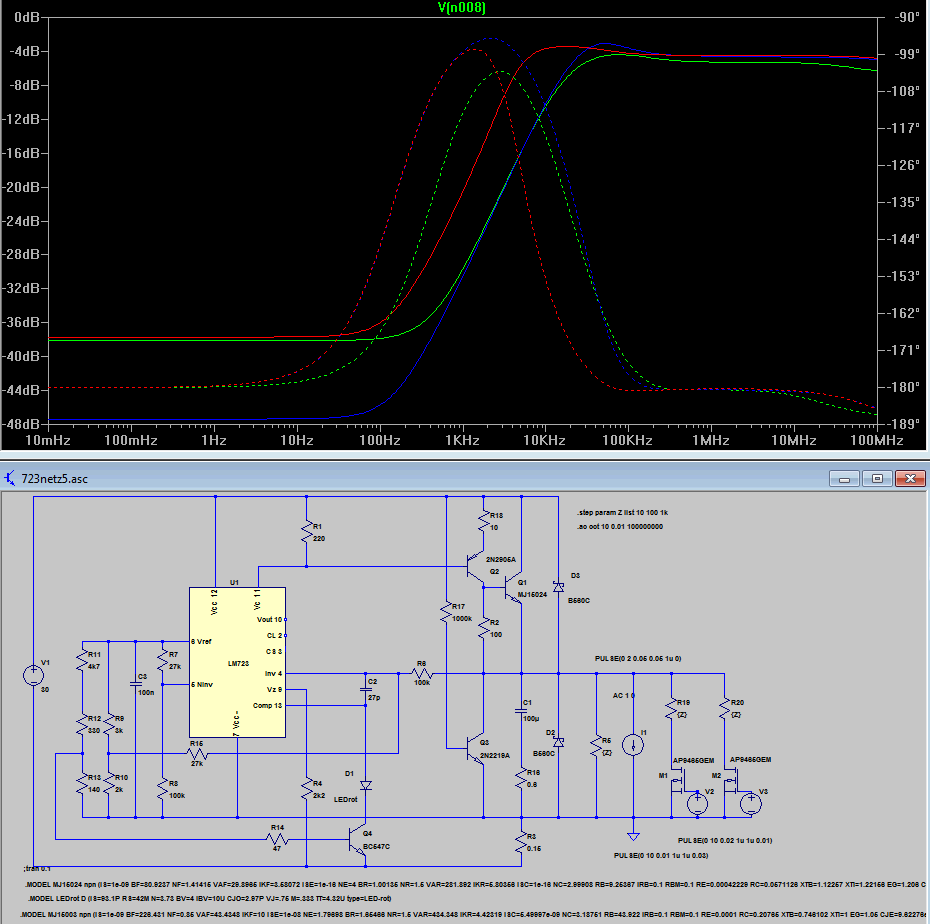The height and width of the screenshot is (924, 930).
Task: Select the D2 diode symbol
Action: coord(558,743)
